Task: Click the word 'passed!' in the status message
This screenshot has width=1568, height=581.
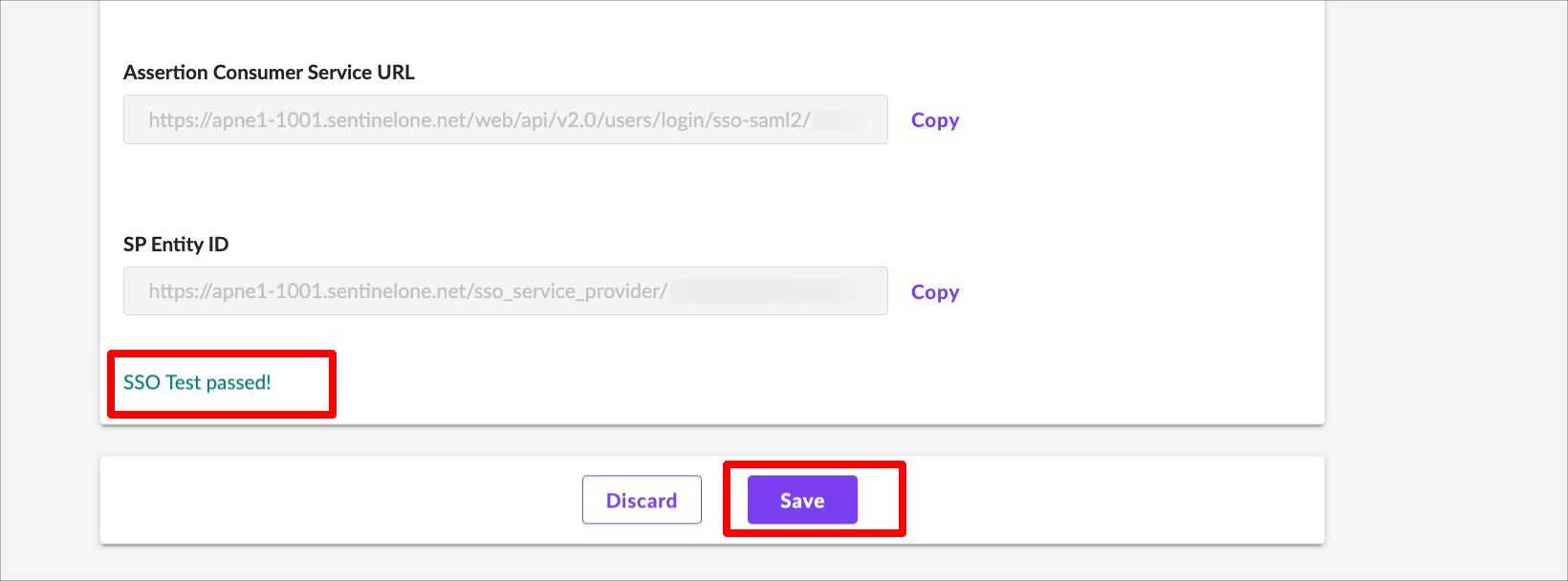Action: pos(238,382)
